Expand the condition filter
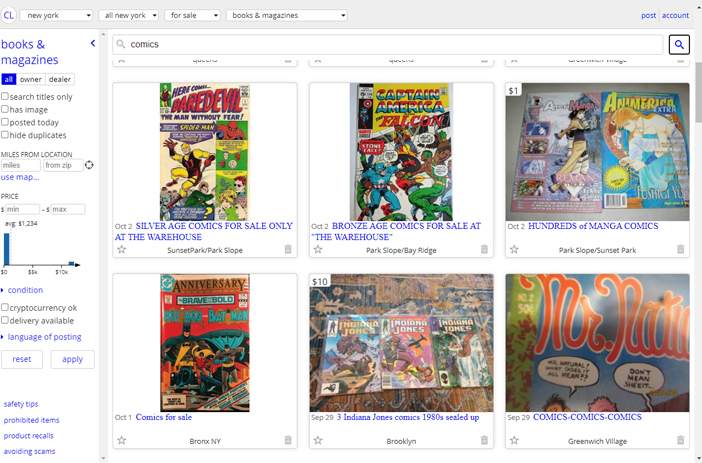The image size is (702, 463). pos(25,290)
